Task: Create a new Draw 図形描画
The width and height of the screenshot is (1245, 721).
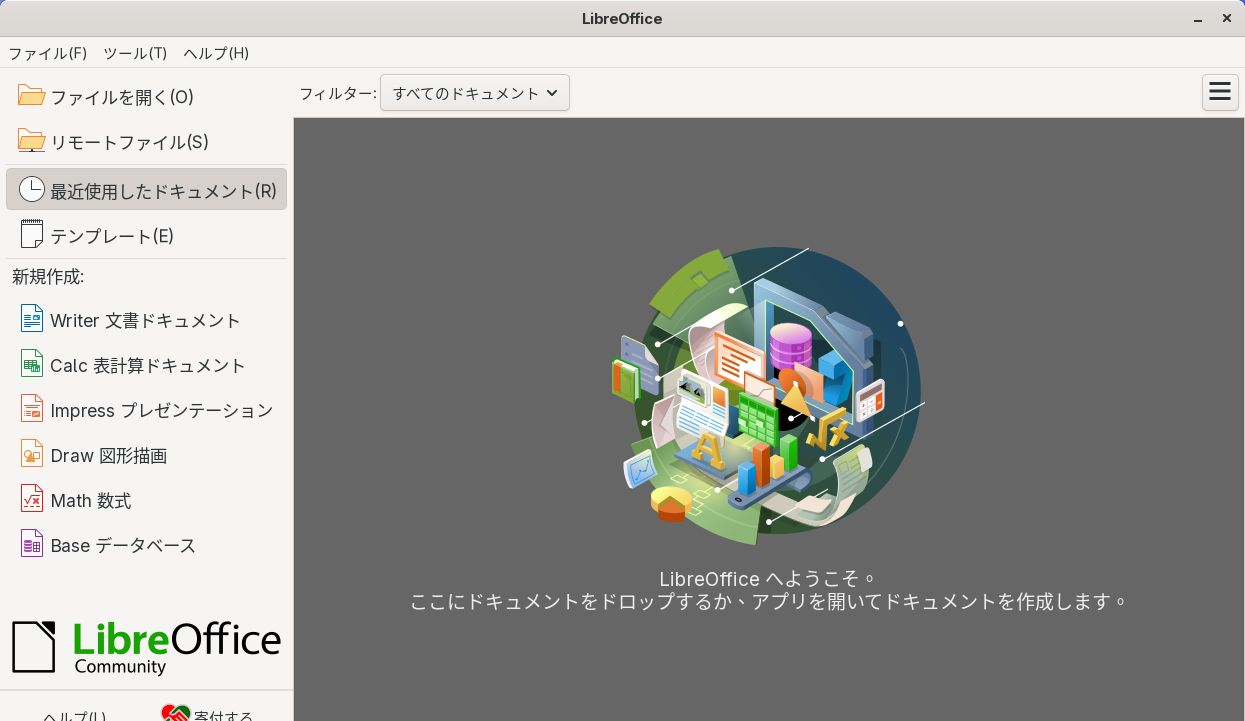Action: [146, 455]
